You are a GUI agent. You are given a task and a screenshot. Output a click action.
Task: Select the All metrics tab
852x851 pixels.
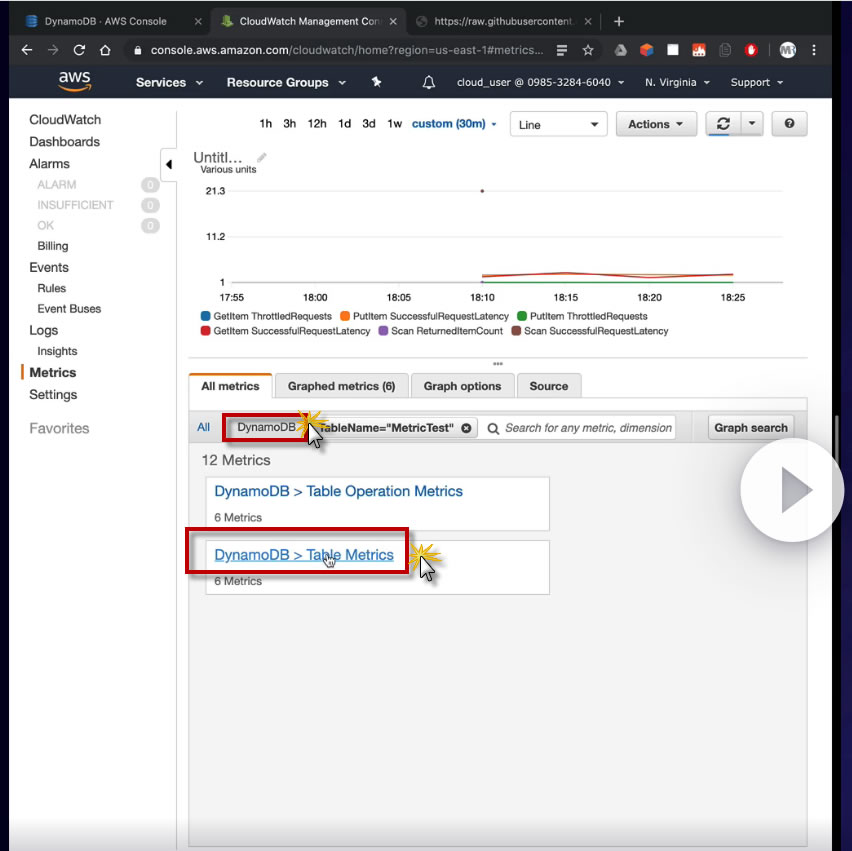click(230, 386)
